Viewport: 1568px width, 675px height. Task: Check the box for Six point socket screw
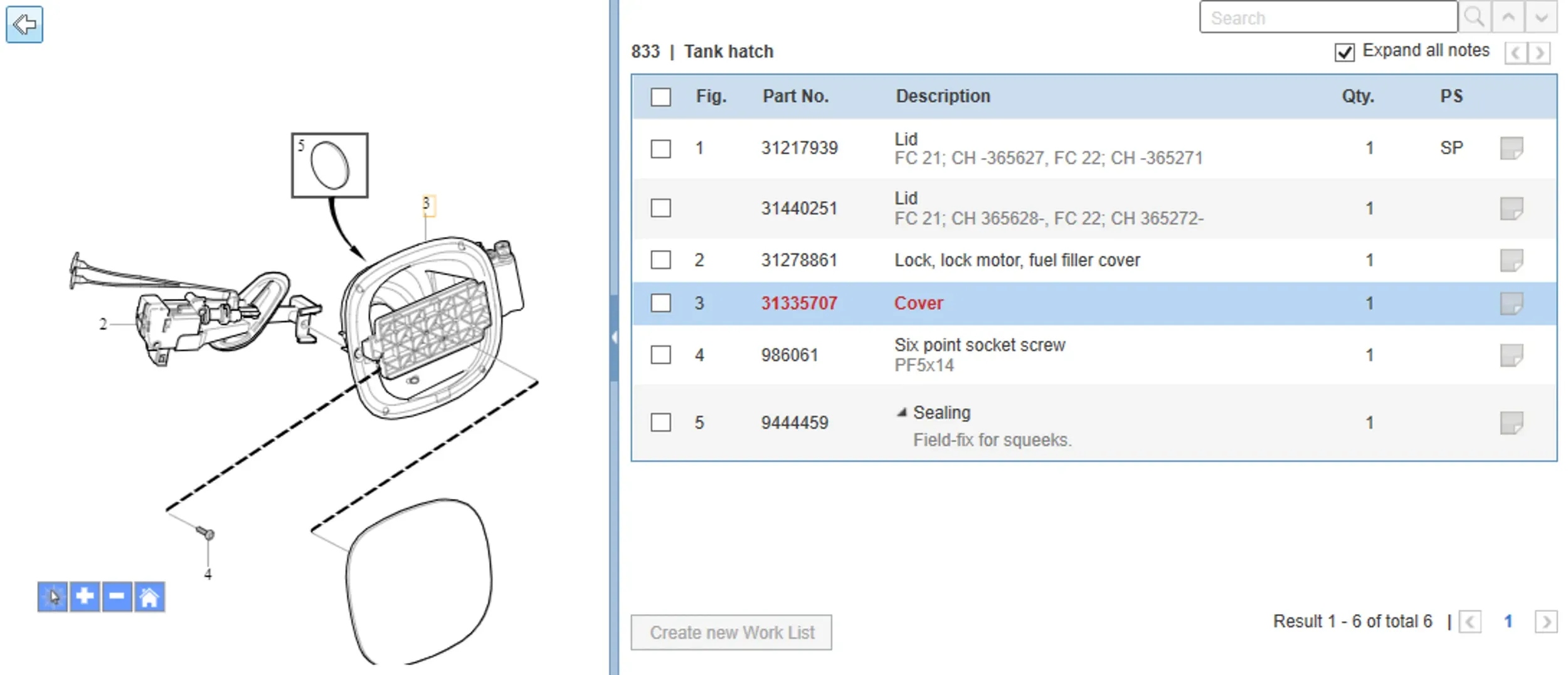660,355
